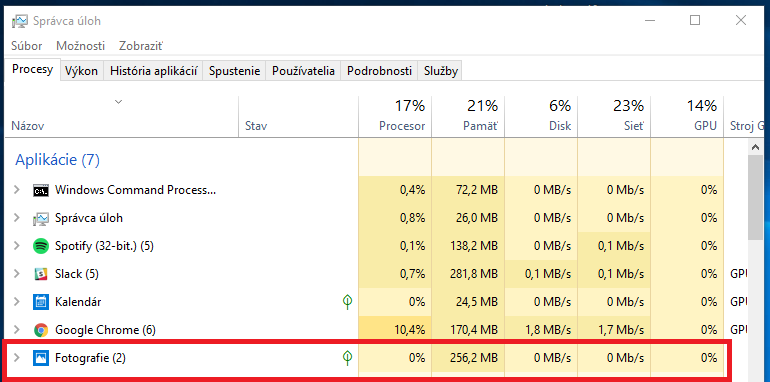Open the Podrobnosti tab
The image size is (770, 382).
click(x=379, y=71)
